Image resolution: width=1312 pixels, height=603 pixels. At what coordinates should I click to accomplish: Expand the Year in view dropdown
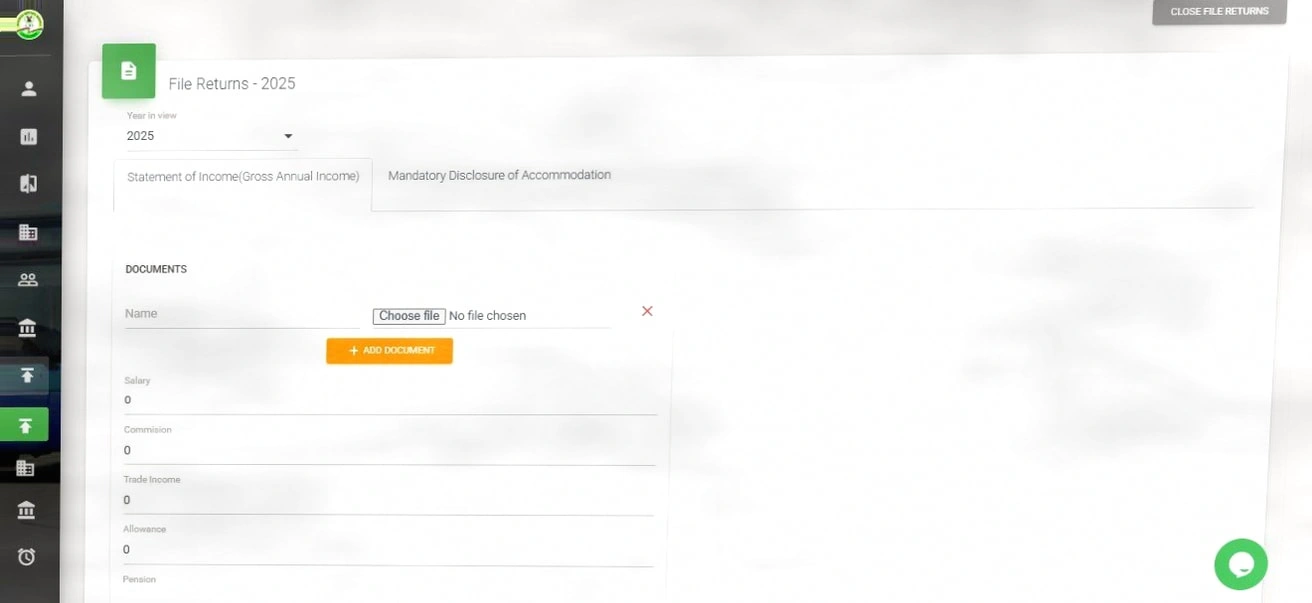(210, 136)
